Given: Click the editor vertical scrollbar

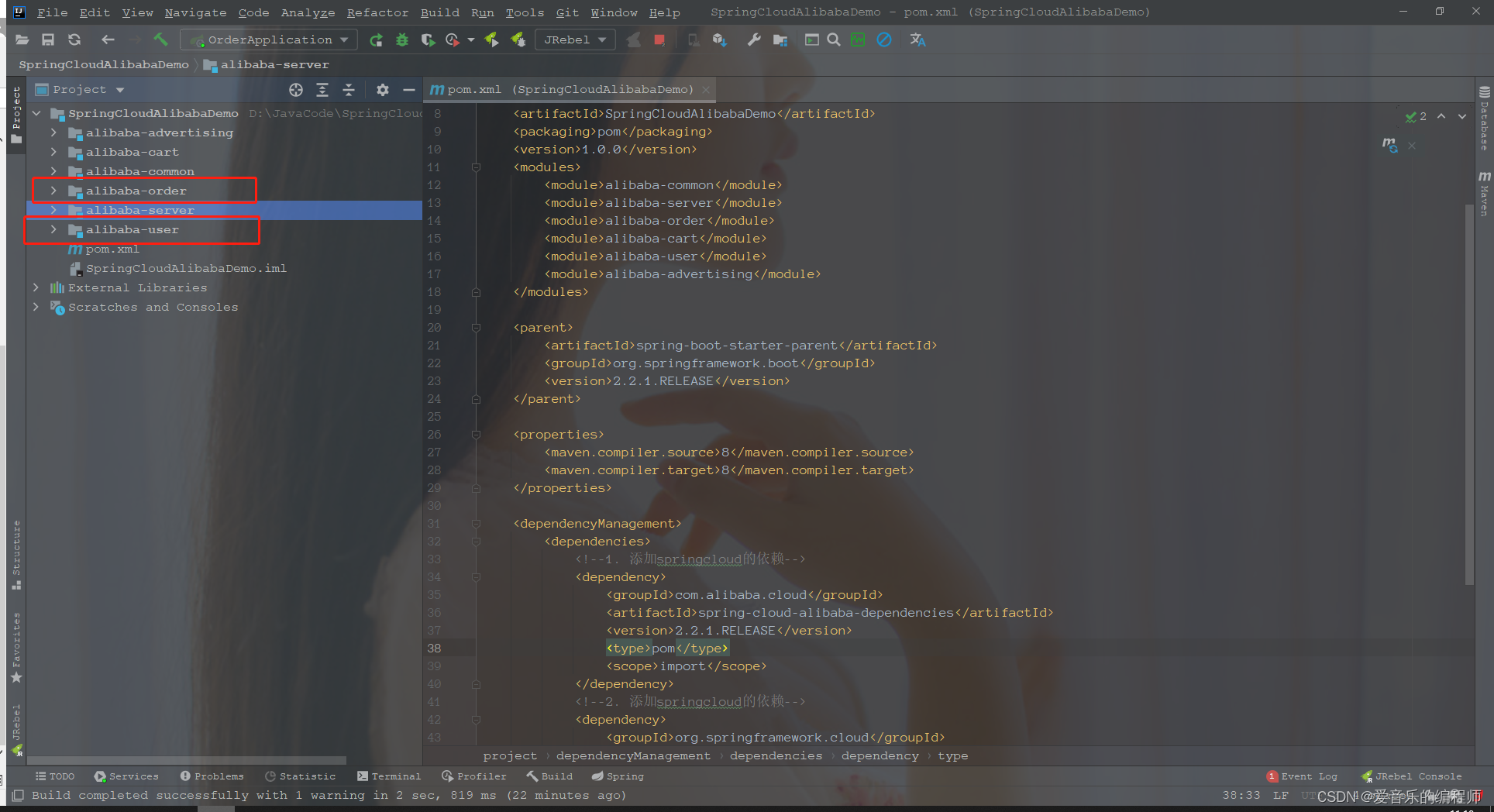Looking at the screenshot, I should [1469, 395].
